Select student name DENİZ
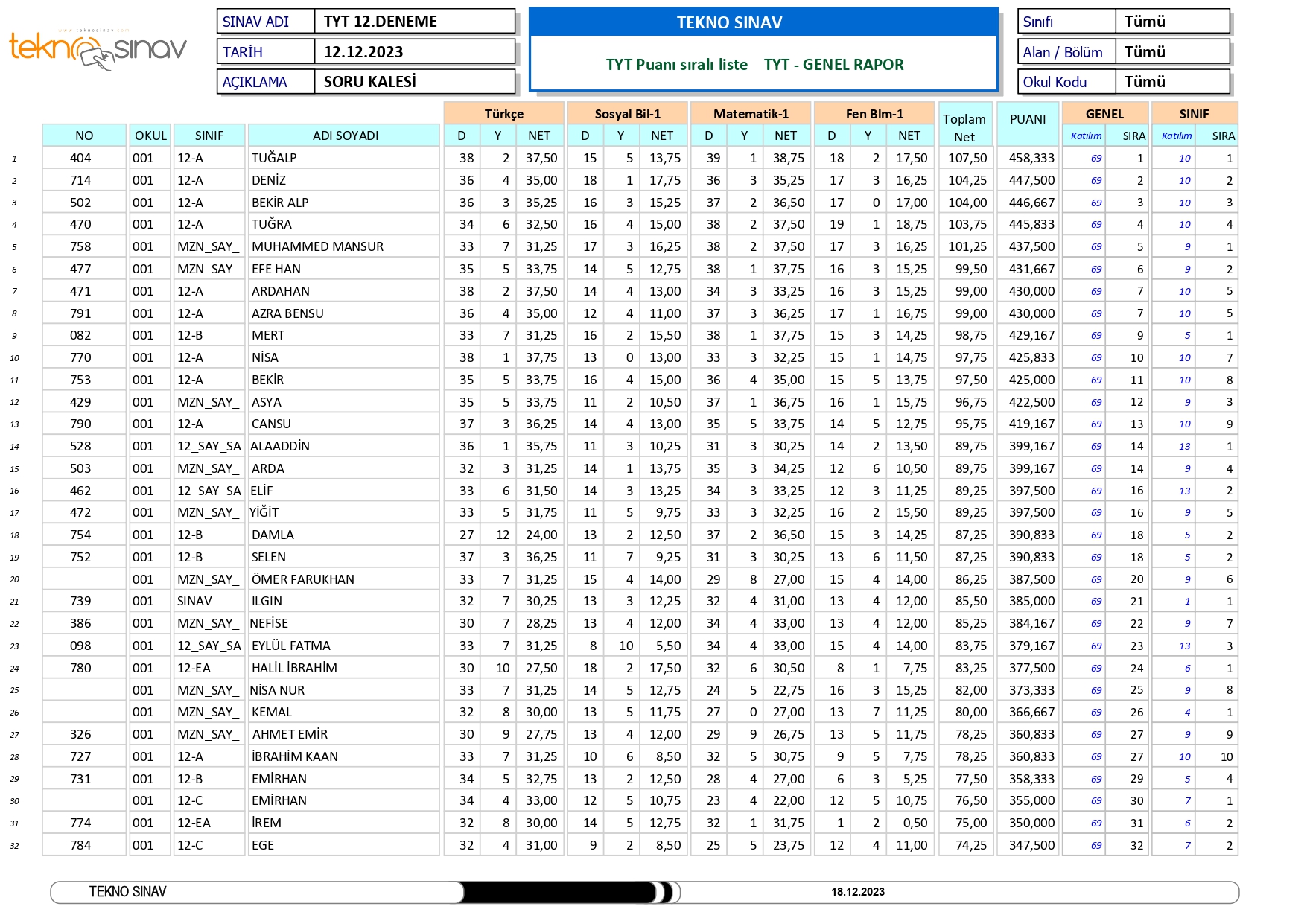The width and height of the screenshot is (1307, 924). click(x=269, y=180)
